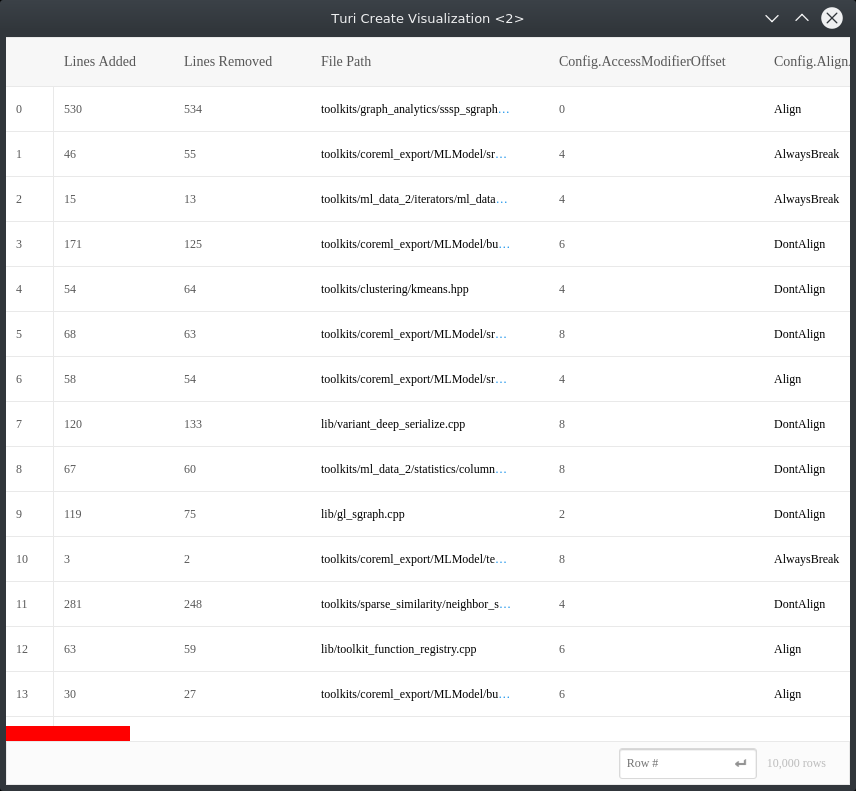
Task: Click the 10,000 rows label
Action: (796, 763)
